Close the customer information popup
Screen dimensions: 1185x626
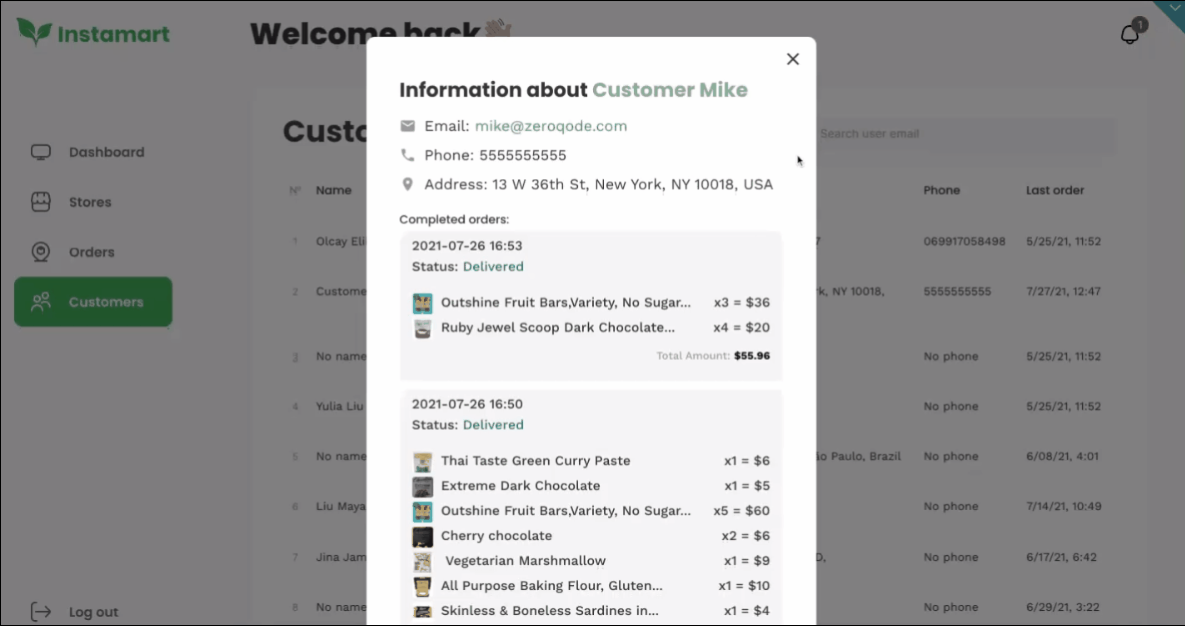[793, 59]
